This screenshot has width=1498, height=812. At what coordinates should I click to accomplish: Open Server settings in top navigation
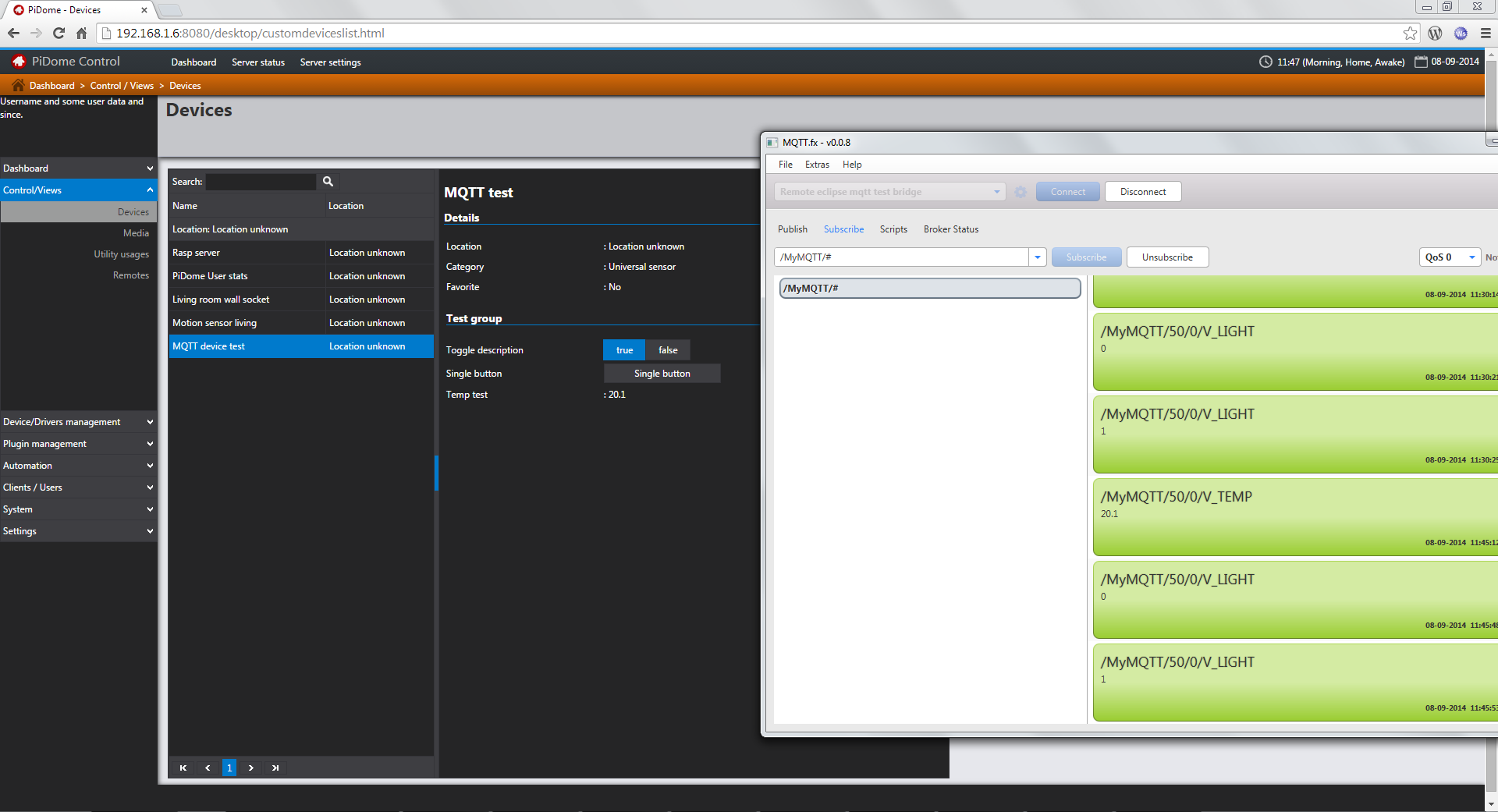point(330,62)
